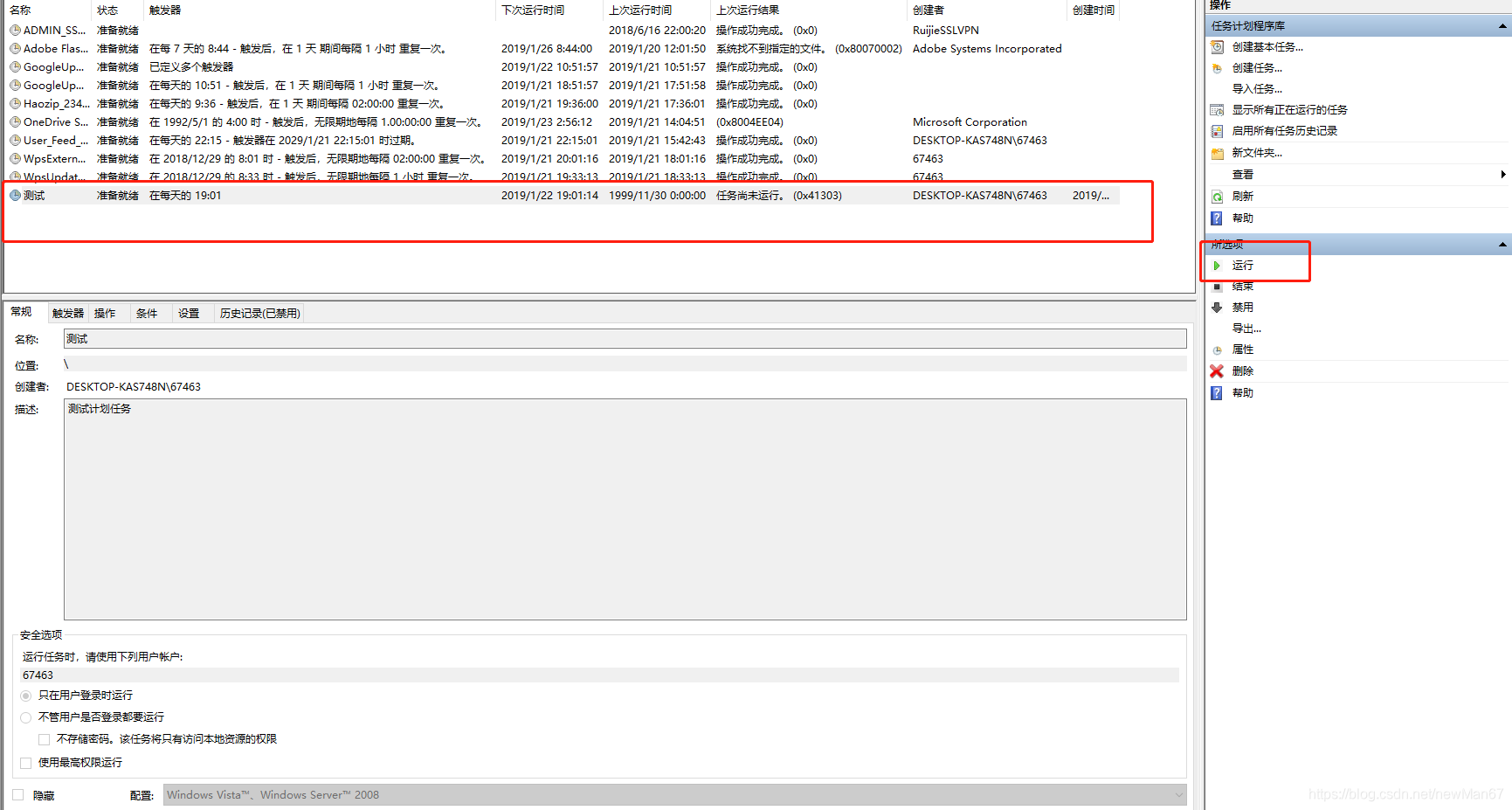Click clock icon of Haozip_234 task
1512x810 pixels.
click(x=15, y=104)
